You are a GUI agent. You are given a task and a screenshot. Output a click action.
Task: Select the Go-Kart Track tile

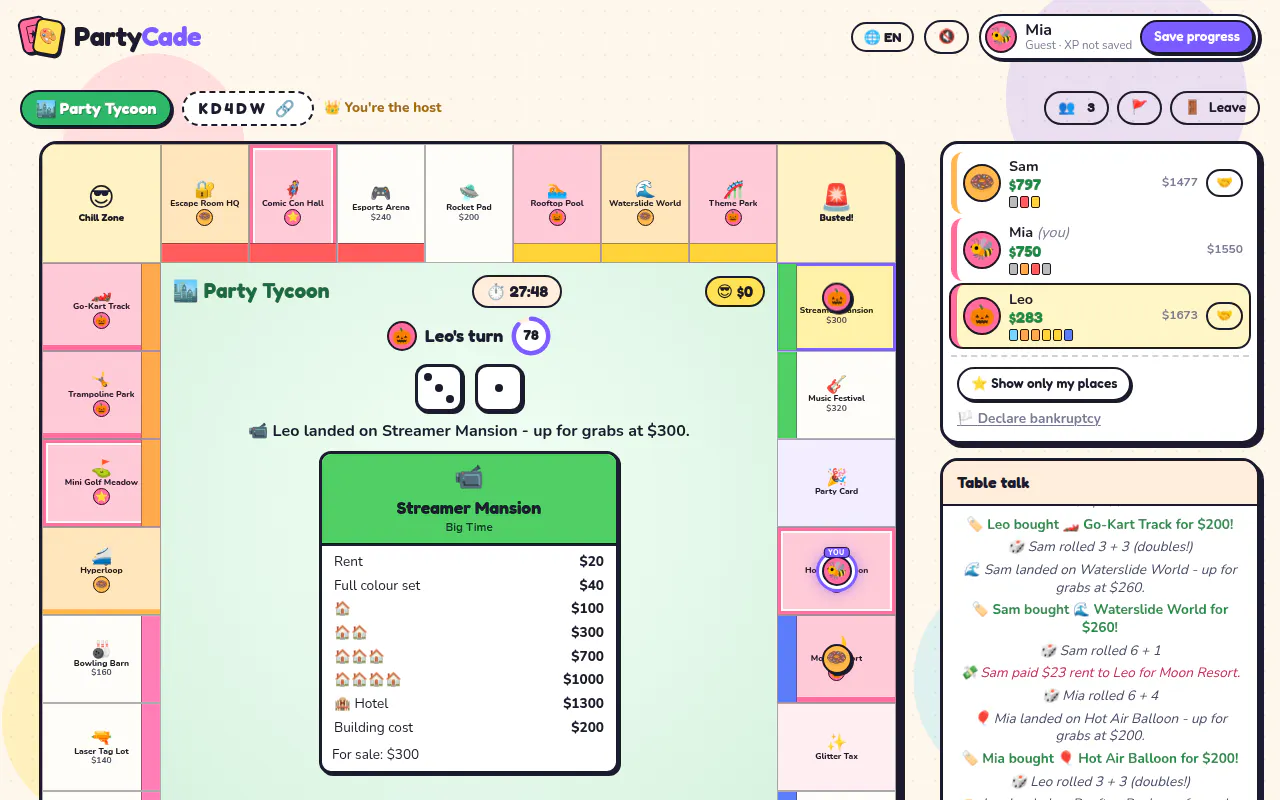[101, 307]
